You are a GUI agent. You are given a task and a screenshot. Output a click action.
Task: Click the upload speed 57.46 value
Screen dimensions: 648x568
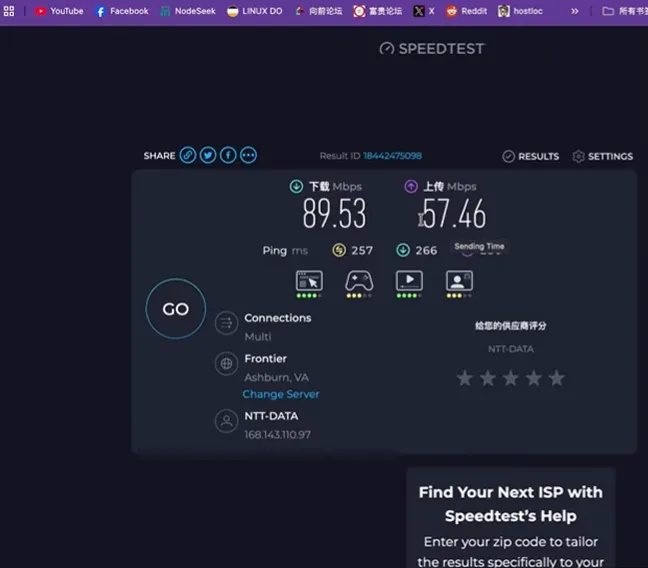point(454,213)
